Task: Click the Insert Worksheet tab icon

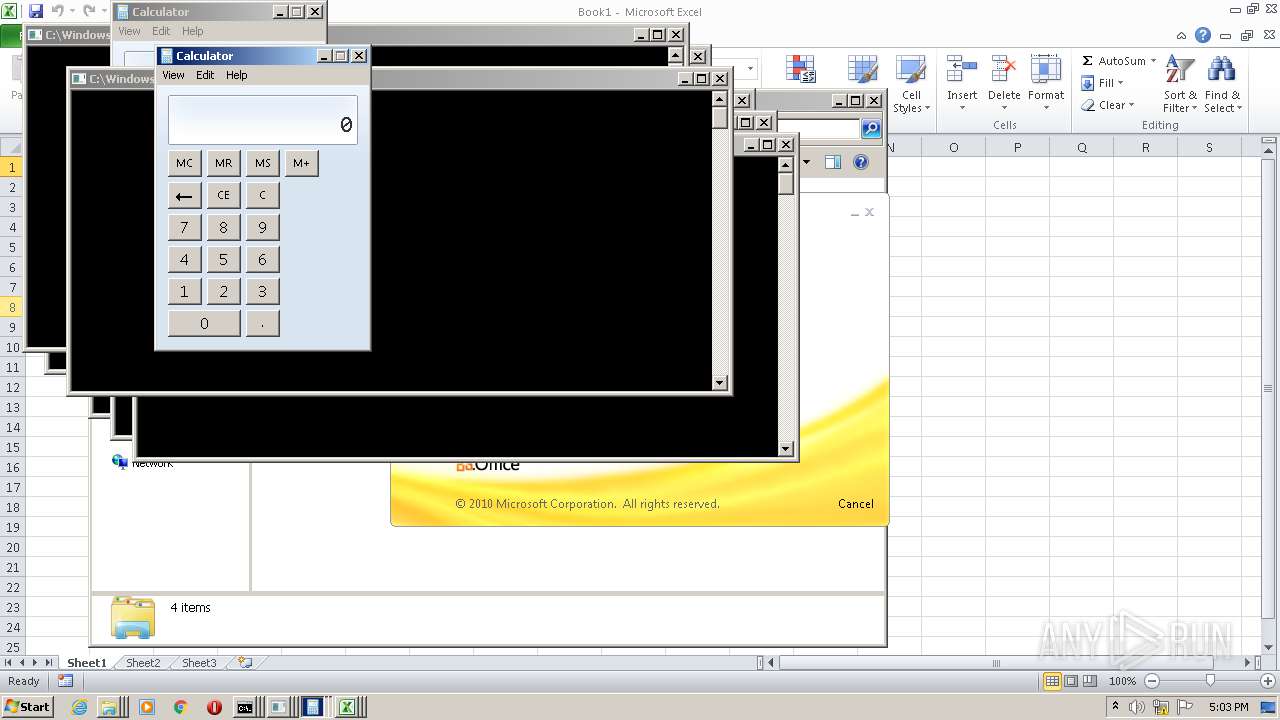Action: tap(245, 662)
